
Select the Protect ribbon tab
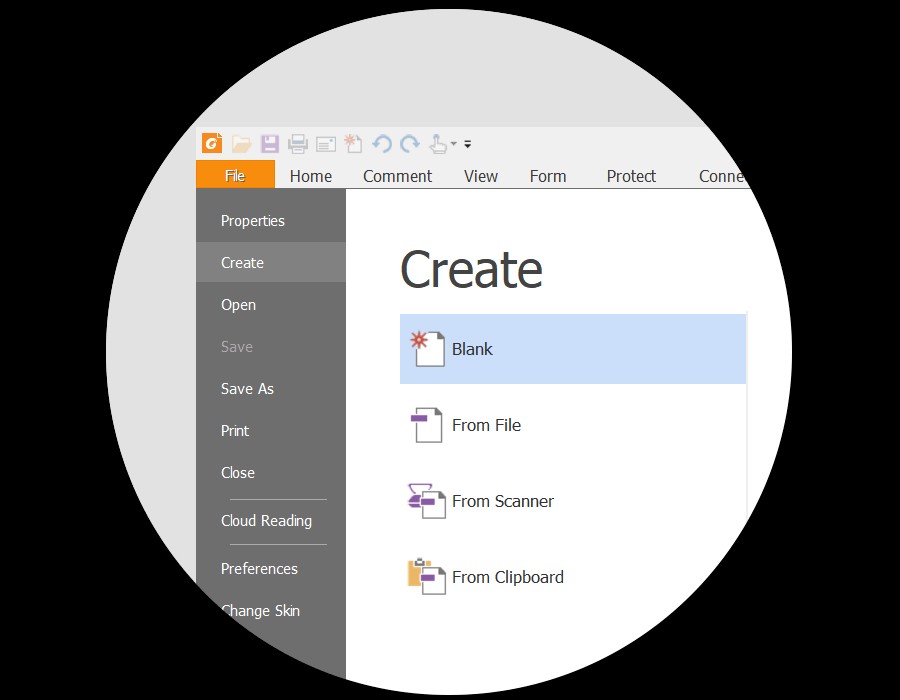tap(631, 176)
